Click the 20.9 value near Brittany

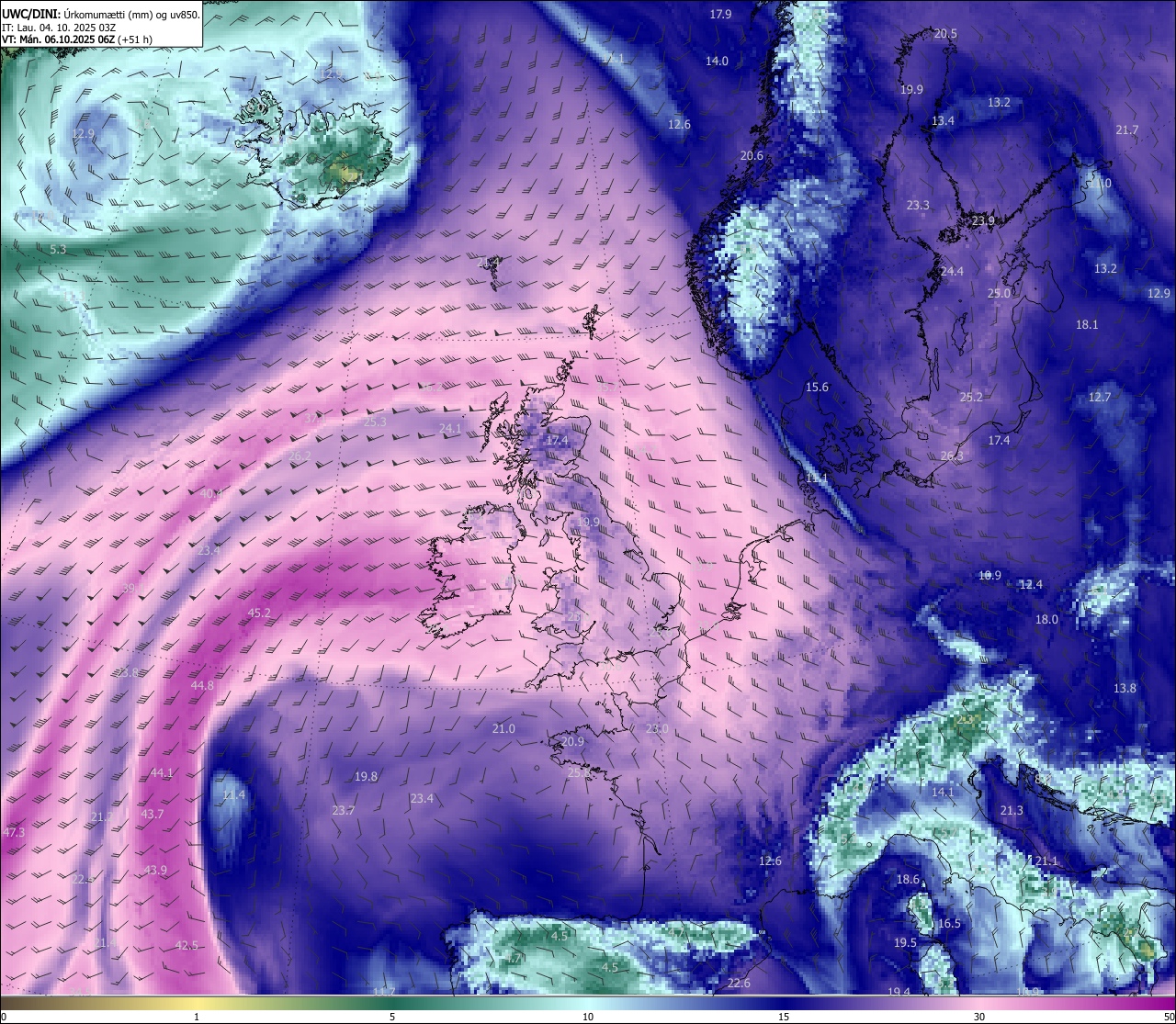pos(572,742)
